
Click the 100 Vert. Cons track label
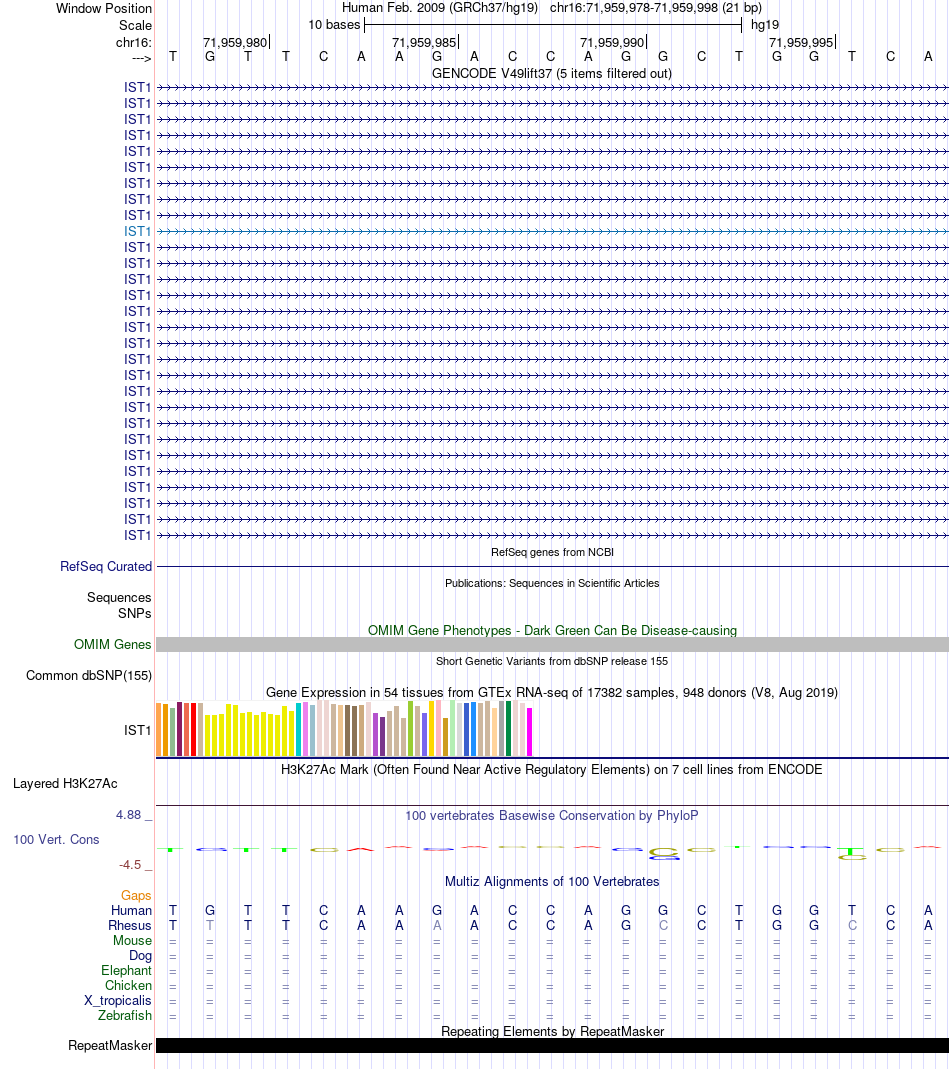coord(56,839)
